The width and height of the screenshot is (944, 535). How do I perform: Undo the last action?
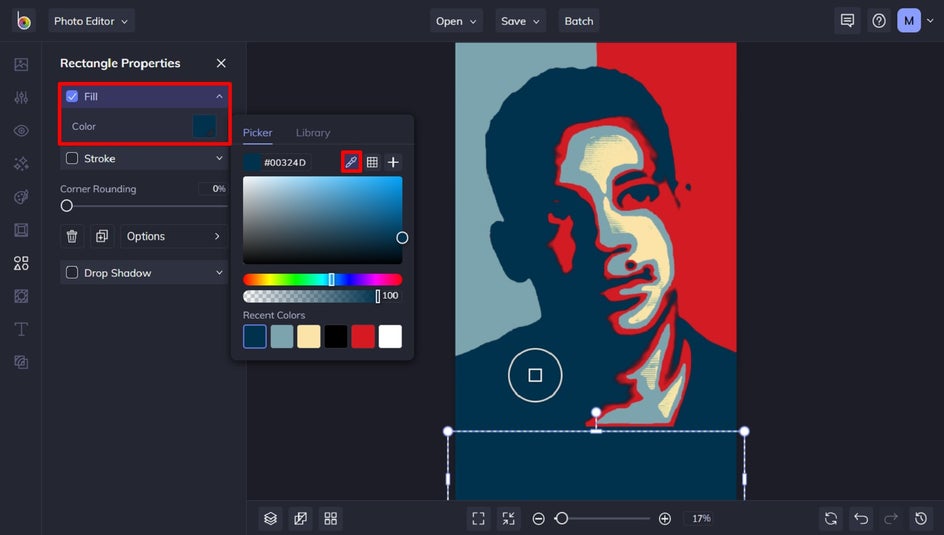[x=861, y=518]
